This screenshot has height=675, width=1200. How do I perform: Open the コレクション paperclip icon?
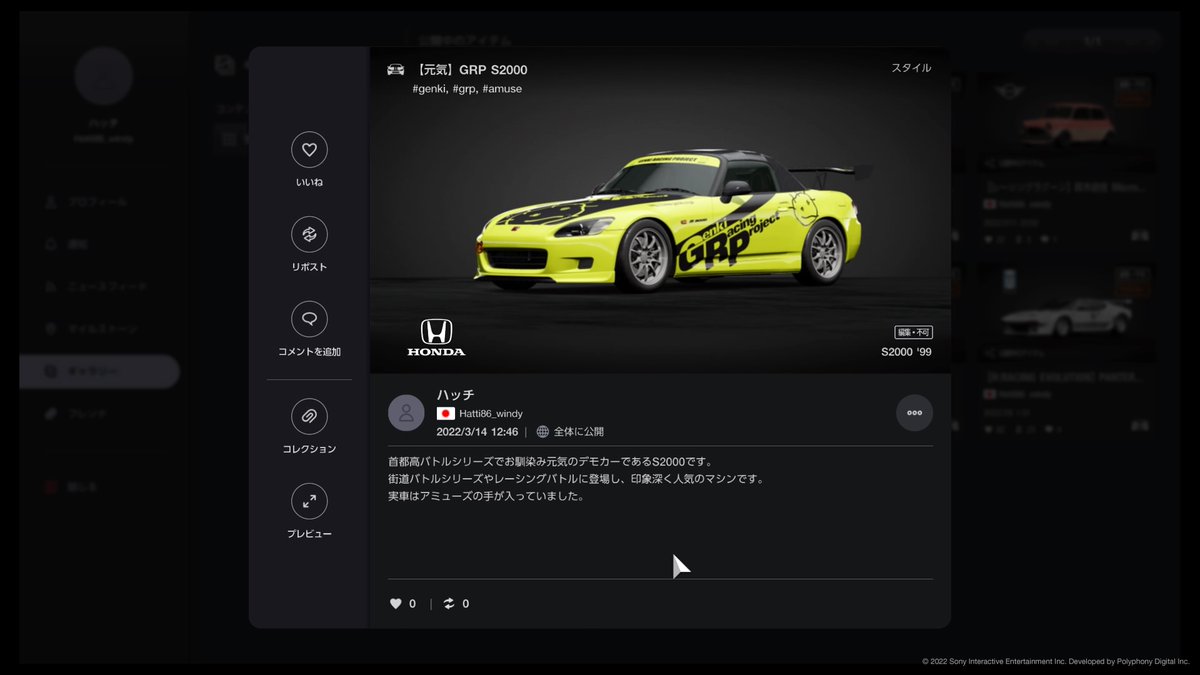tap(309, 416)
